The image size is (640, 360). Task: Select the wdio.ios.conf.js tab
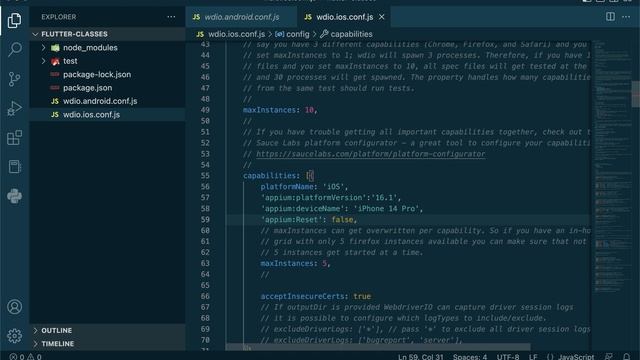(344, 17)
